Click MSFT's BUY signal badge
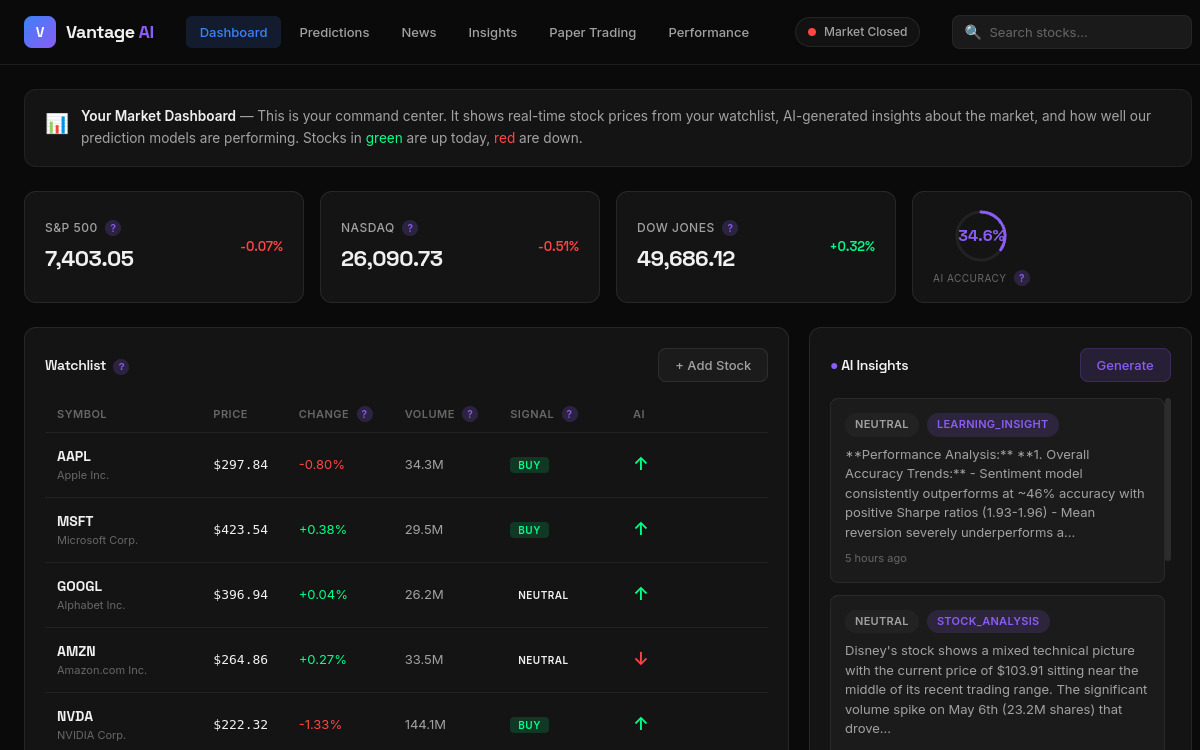 529,530
